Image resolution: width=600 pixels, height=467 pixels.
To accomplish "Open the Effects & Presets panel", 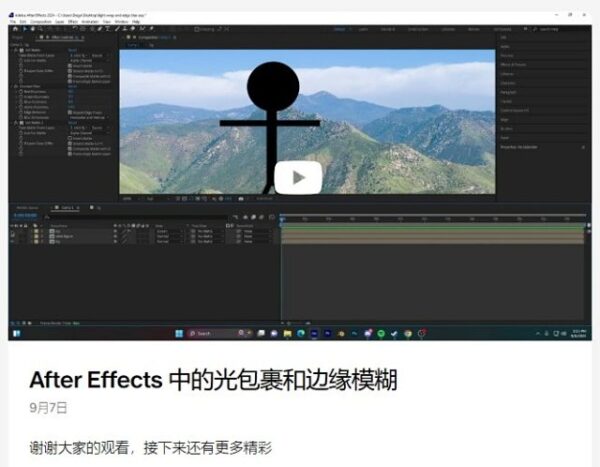I will click(514, 65).
